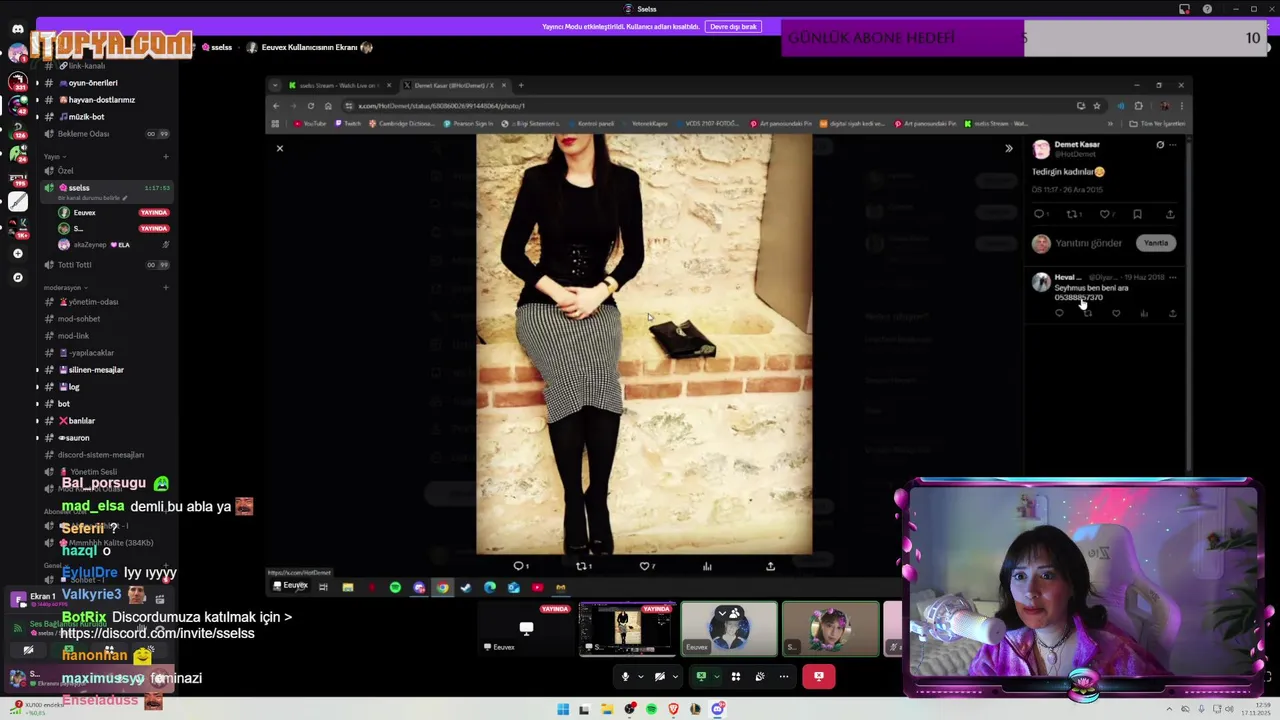Open the silinen-mesajlar channel
The height and width of the screenshot is (720, 1280).
tap(96, 370)
